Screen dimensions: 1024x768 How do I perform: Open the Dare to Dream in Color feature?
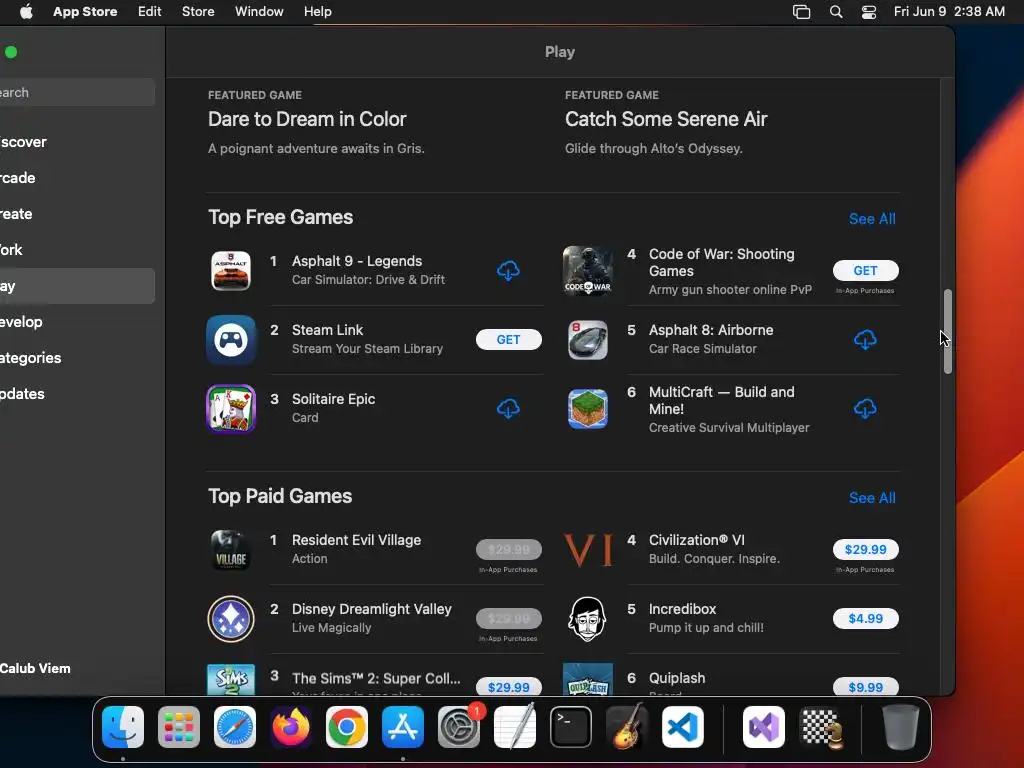307,119
